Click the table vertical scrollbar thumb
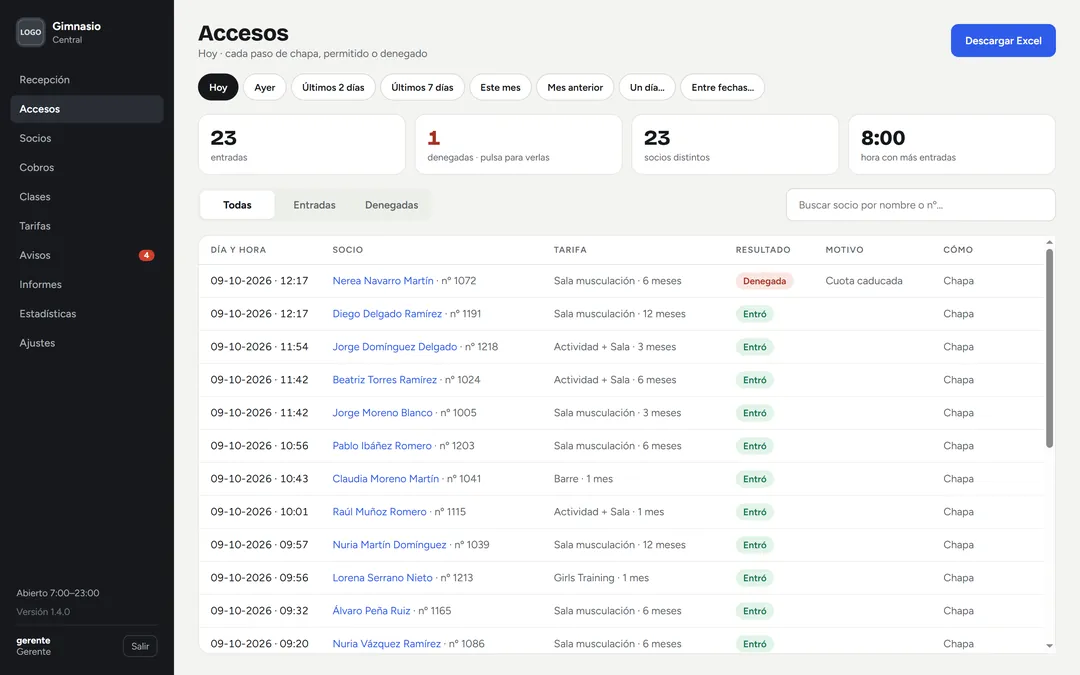This screenshot has width=1080, height=675. click(x=1049, y=349)
